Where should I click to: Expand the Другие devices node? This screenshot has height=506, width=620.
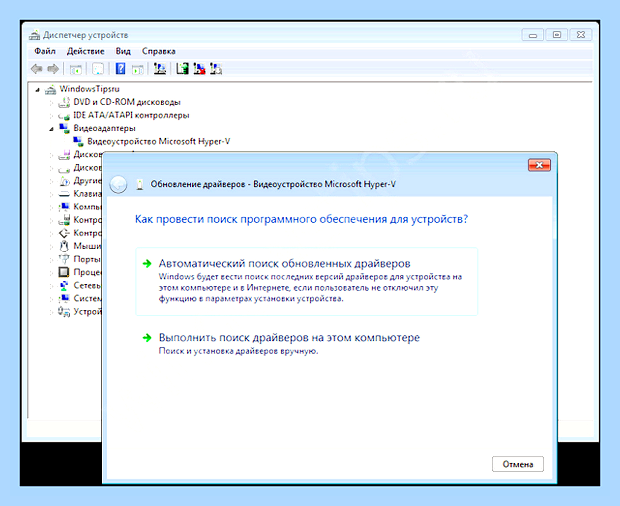[x=51, y=181]
